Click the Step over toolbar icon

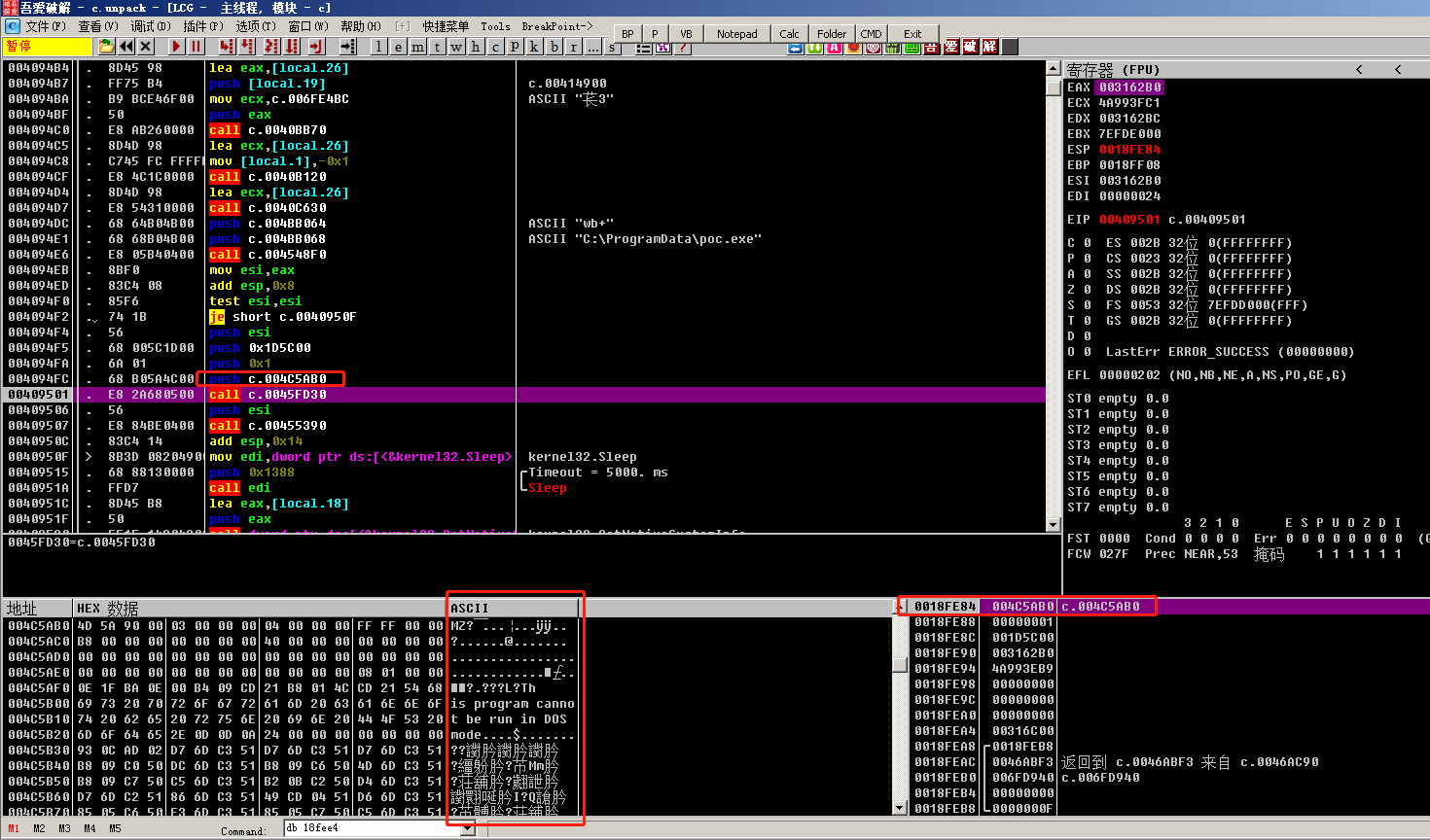(247, 46)
